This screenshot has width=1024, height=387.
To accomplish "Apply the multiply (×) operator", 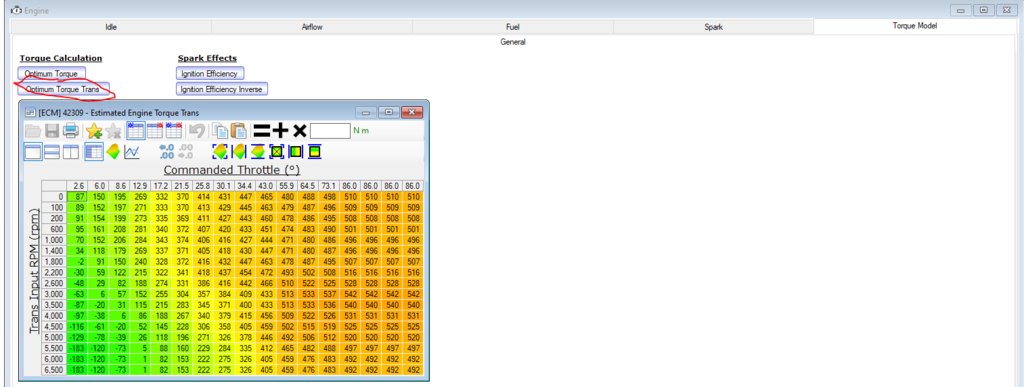I will [x=300, y=130].
